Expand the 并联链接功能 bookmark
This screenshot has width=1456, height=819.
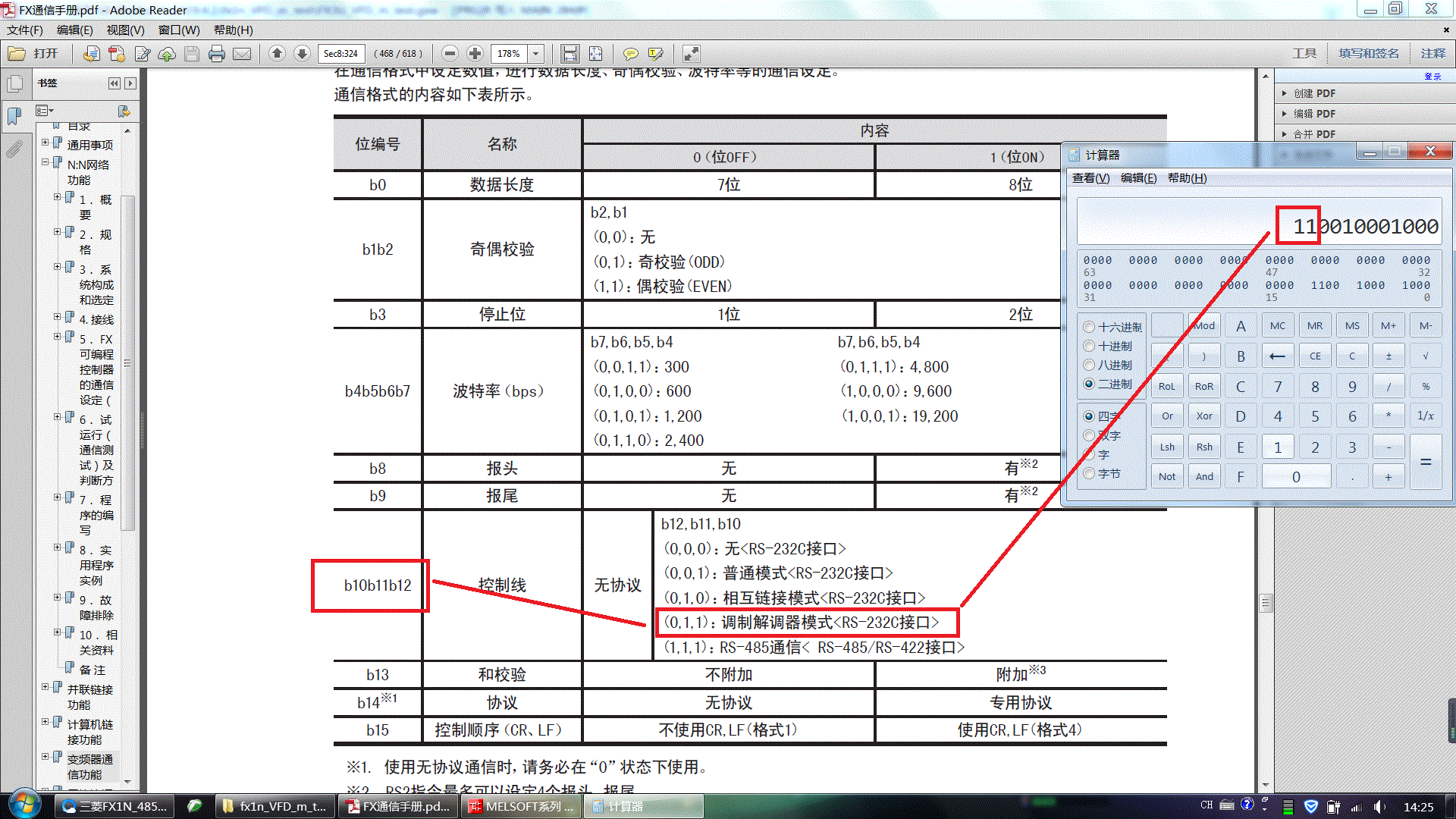point(45,687)
